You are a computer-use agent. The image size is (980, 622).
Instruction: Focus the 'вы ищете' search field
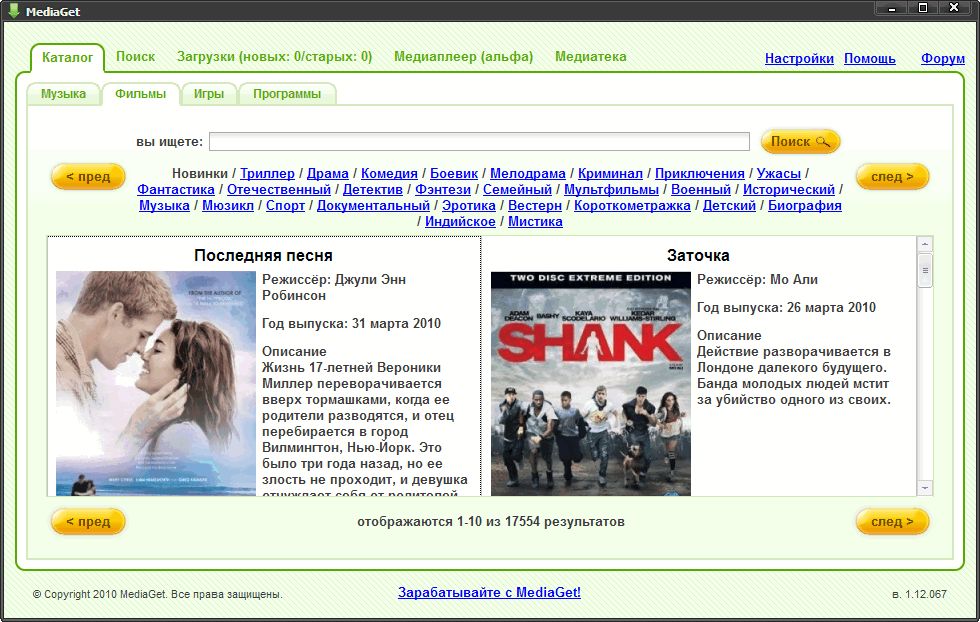(x=479, y=142)
